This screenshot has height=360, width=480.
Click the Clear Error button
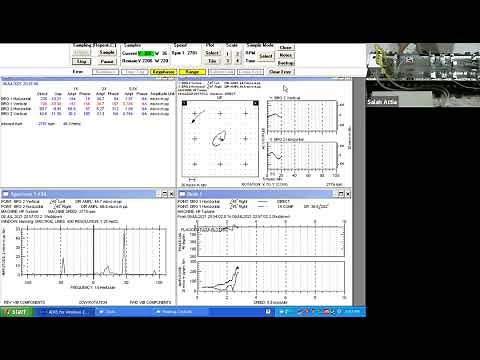(x=280, y=72)
